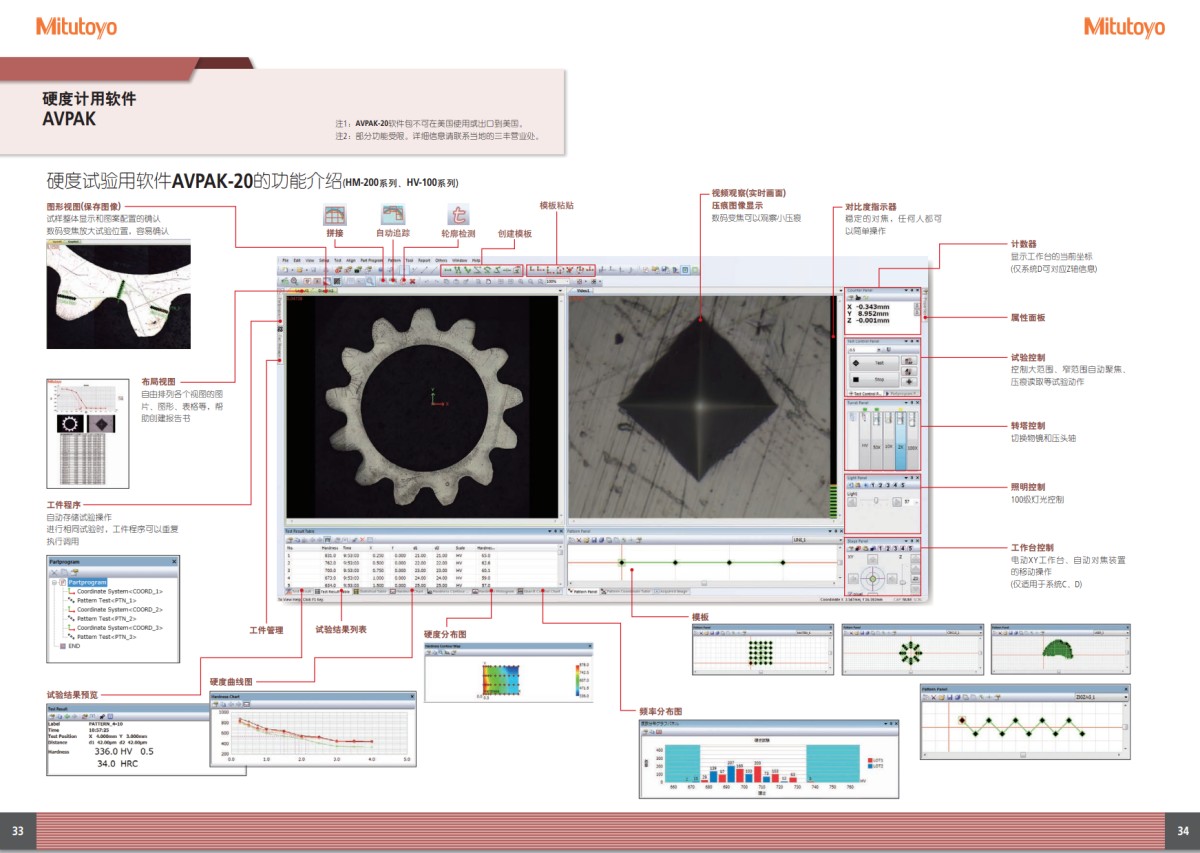
Task: Open the File menu
Action: click(285, 260)
